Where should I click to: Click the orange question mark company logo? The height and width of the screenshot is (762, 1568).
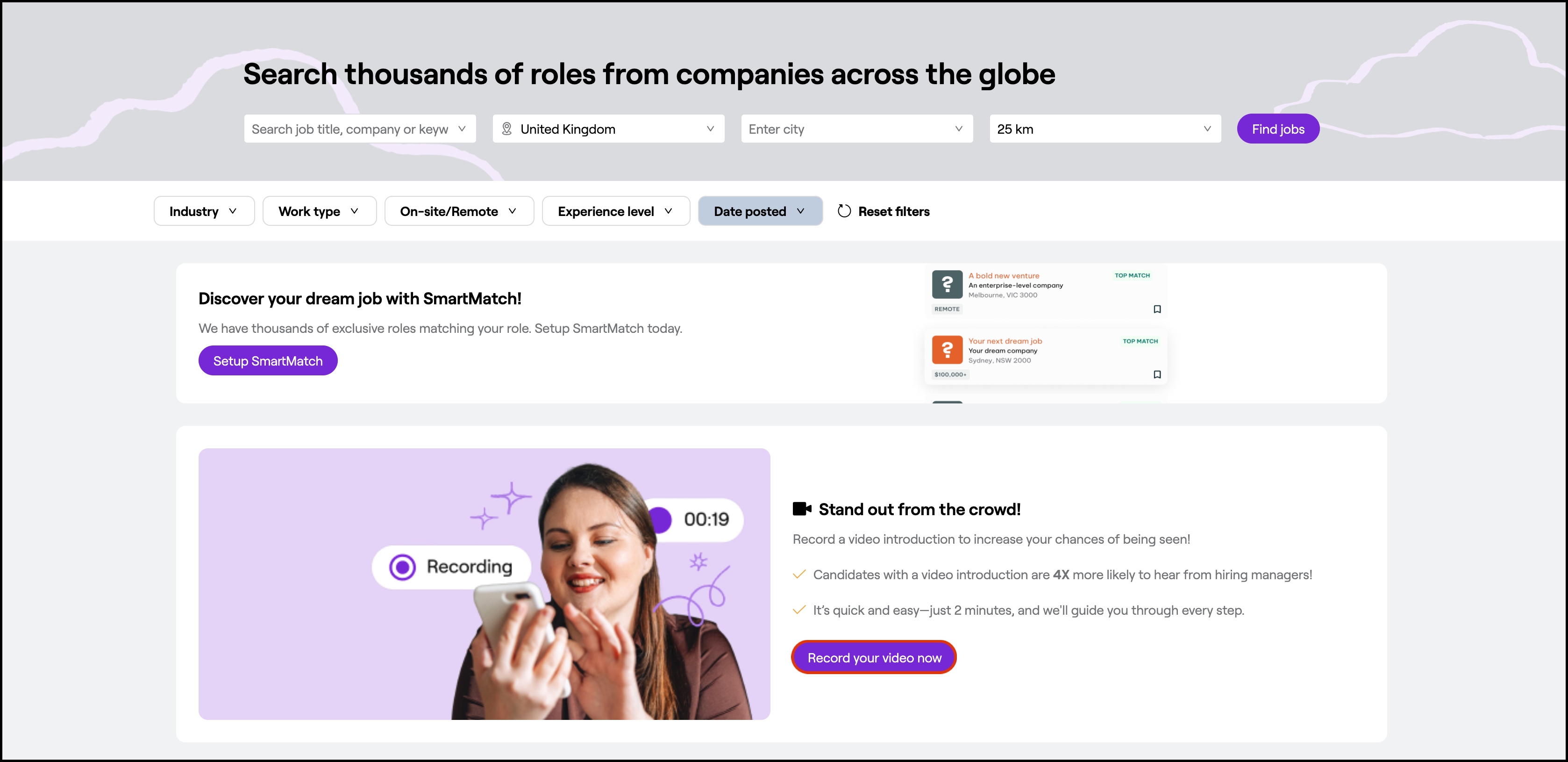[947, 350]
